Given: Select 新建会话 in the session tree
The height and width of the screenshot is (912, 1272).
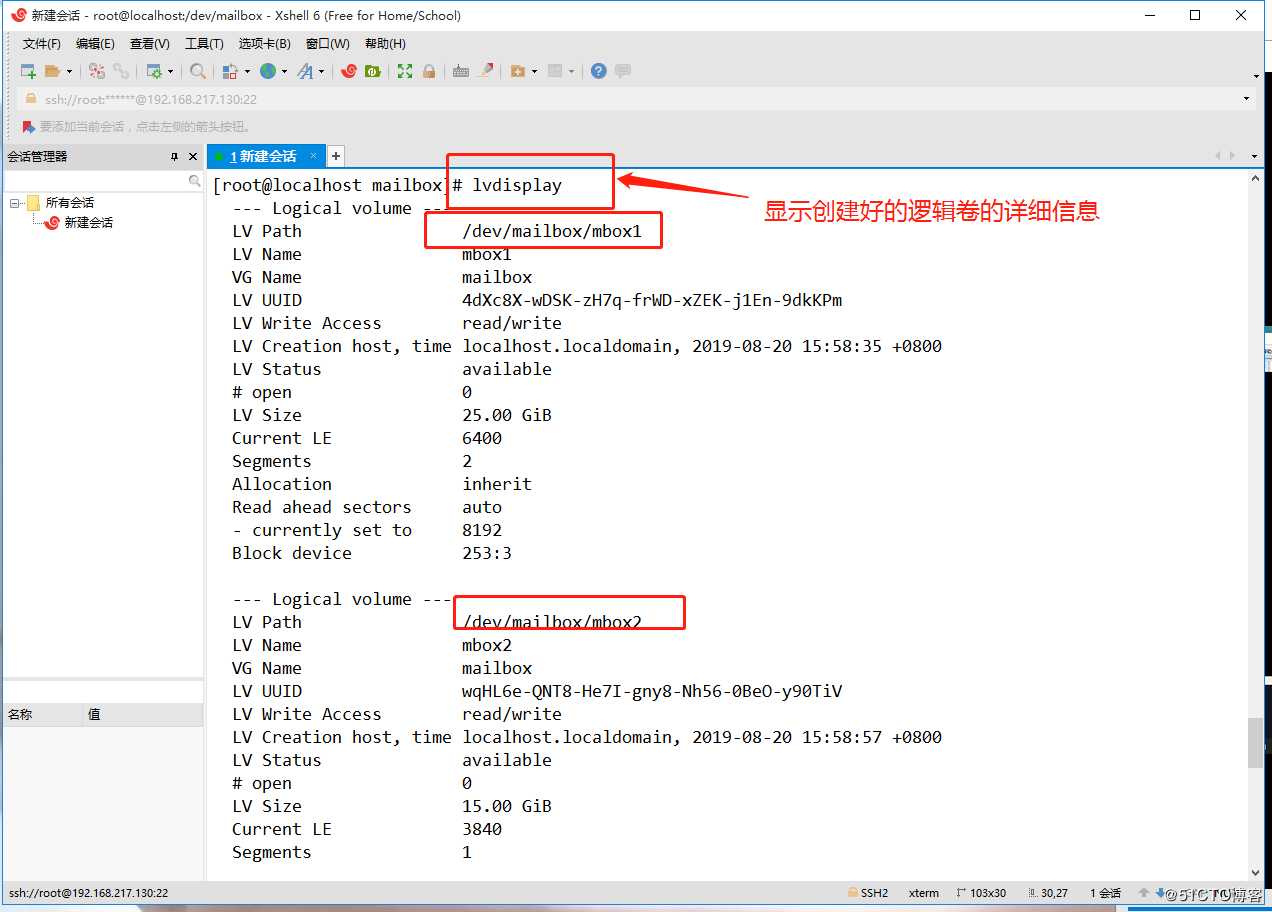Looking at the screenshot, I should point(87,222).
